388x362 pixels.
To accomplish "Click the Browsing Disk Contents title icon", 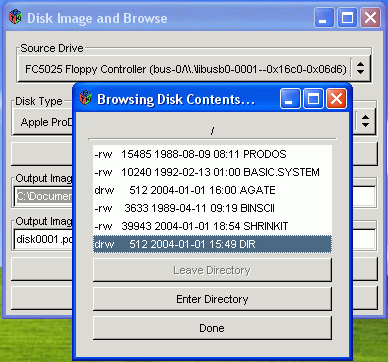I will (x=85, y=98).
